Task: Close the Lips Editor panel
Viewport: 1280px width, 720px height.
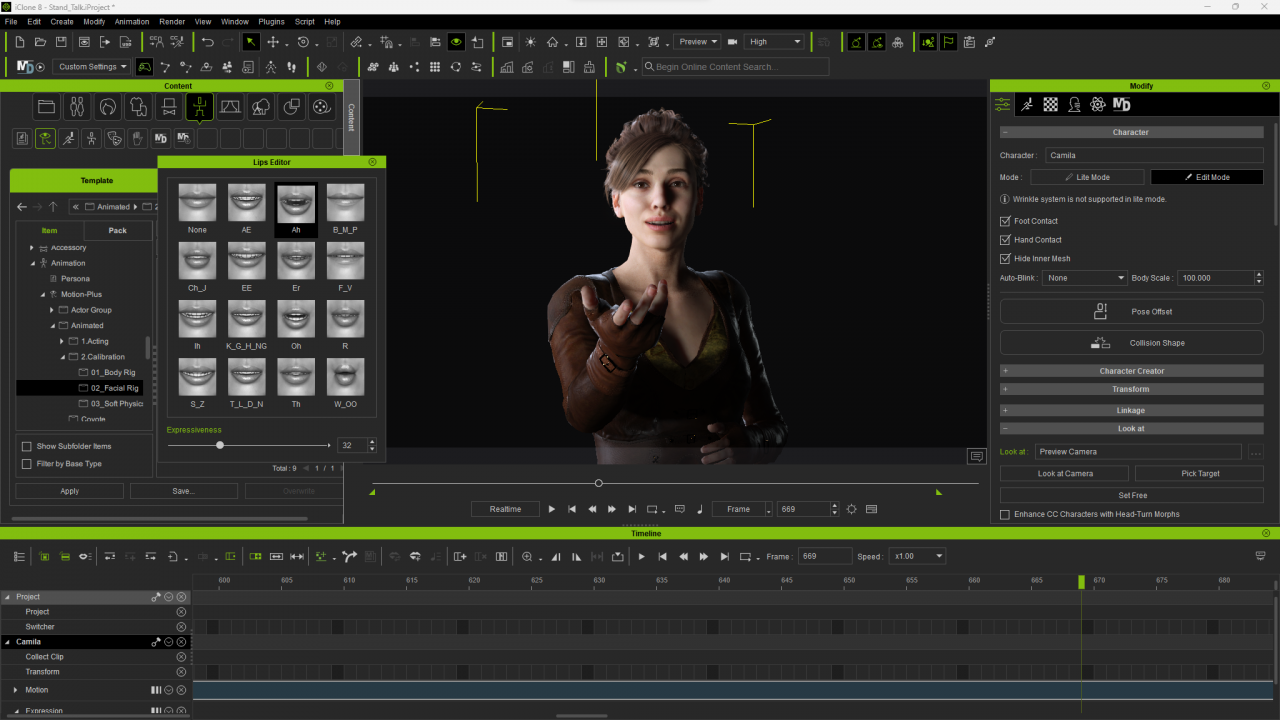Action: tap(373, 162)
